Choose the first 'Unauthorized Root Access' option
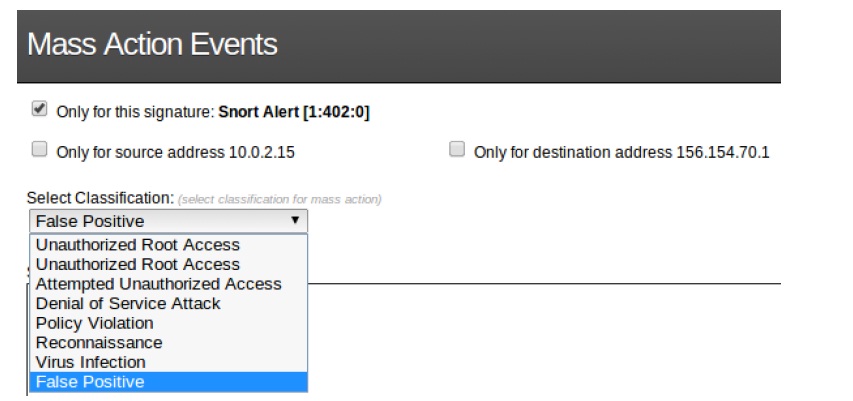Screen dimensions: 853x401 pos(138,245)
